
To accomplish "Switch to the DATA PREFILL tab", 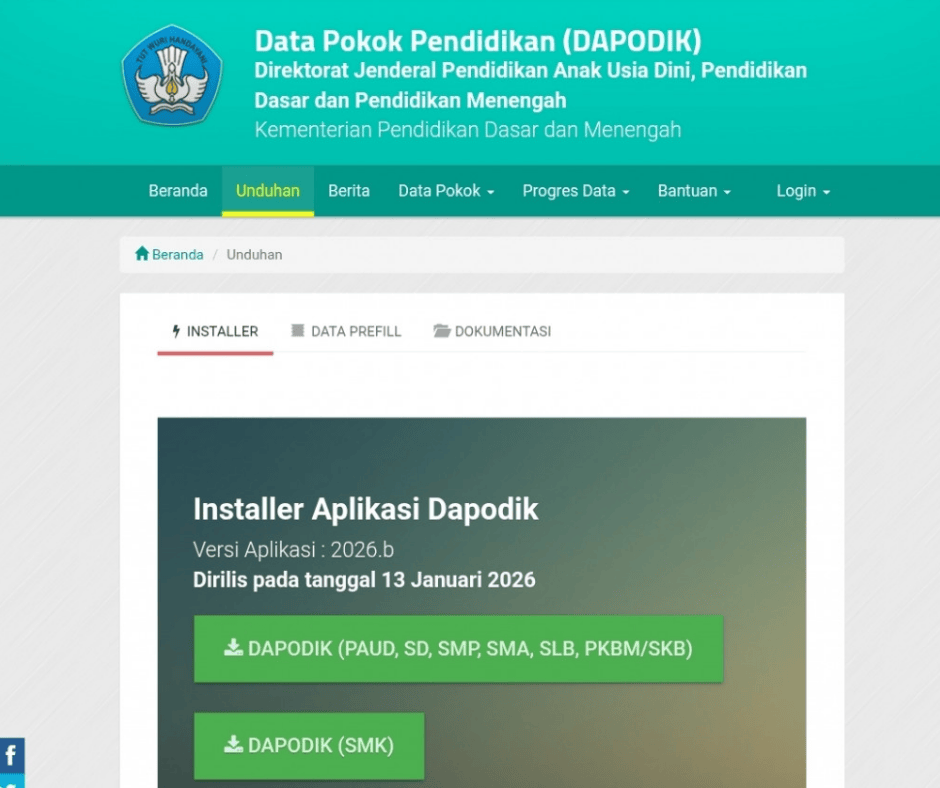I will tap(355, 331).
